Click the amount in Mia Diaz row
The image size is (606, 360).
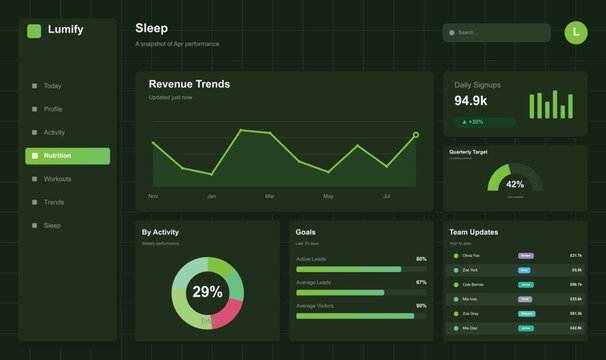(576, 328)
